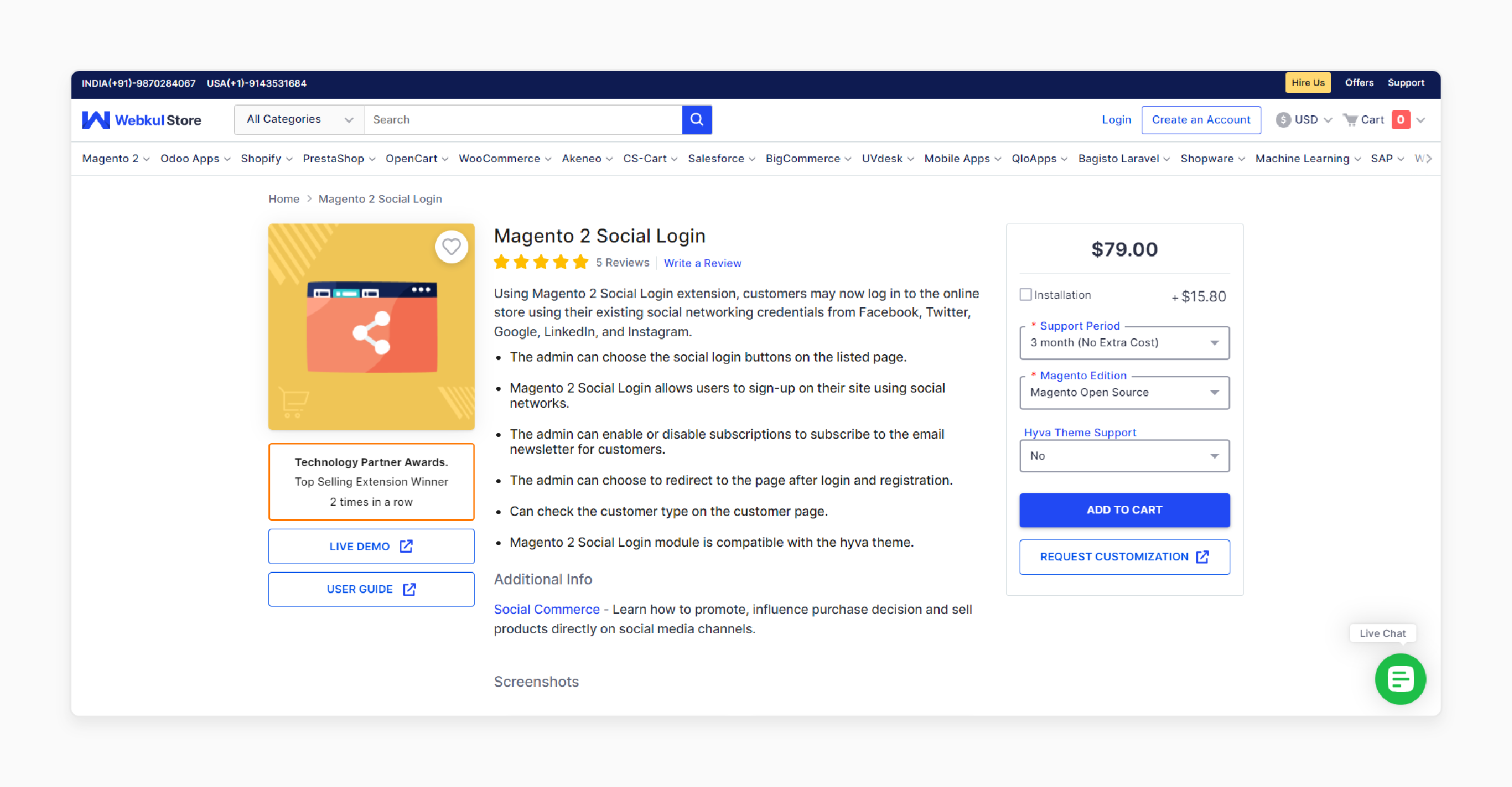Click the Technology Partner Awards box

pos(371,482)
